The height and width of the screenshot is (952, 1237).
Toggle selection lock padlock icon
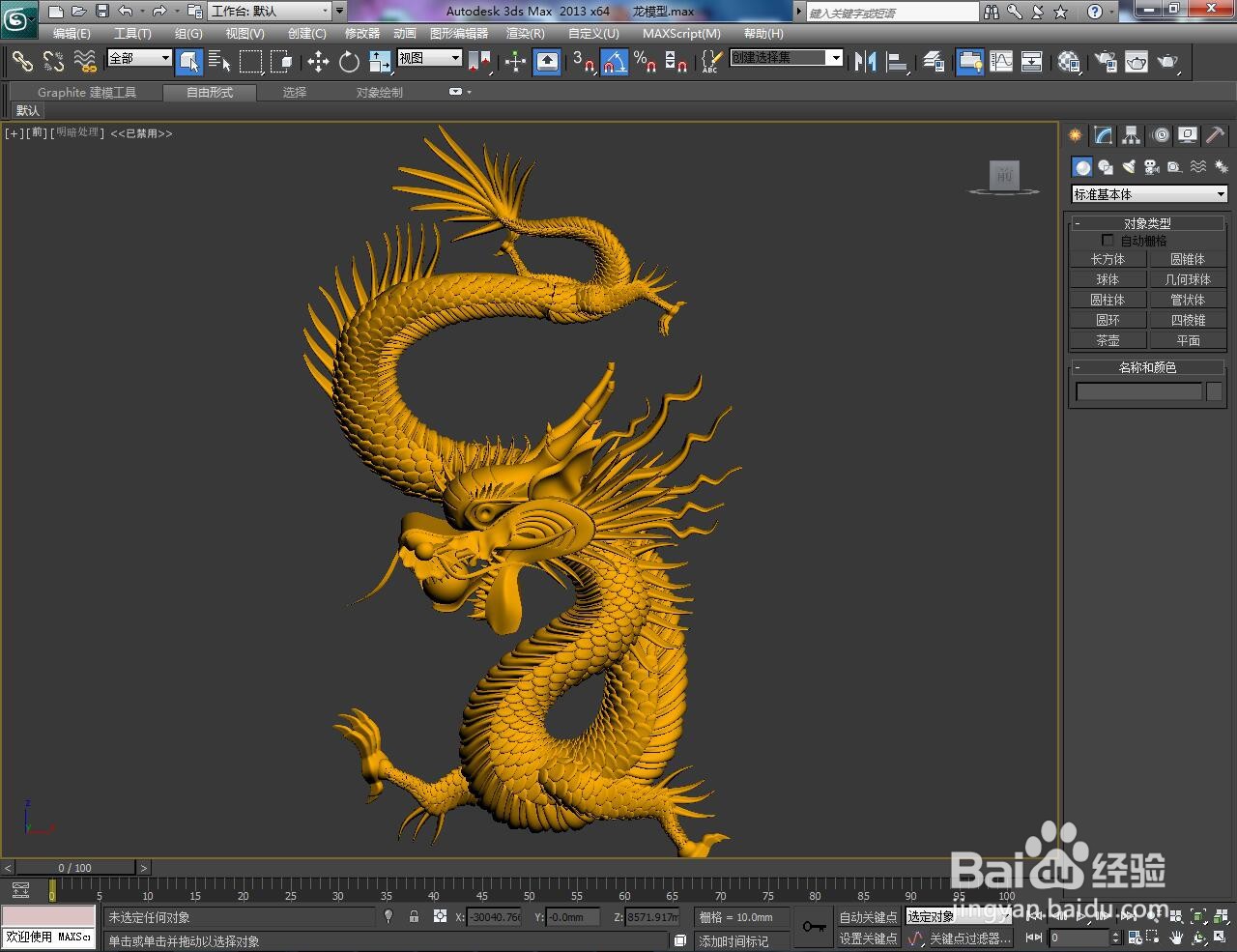pos(414,916)
